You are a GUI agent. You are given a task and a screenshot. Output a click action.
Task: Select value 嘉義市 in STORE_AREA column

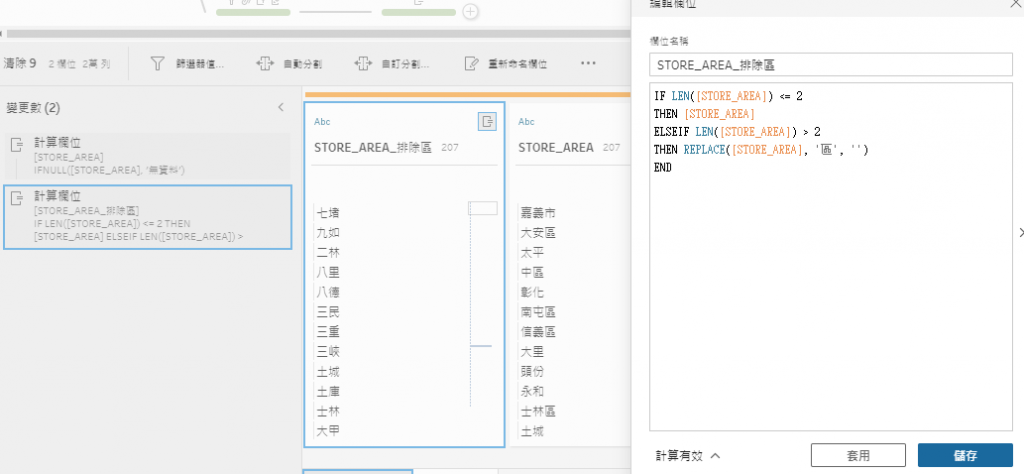click(538, 213)
